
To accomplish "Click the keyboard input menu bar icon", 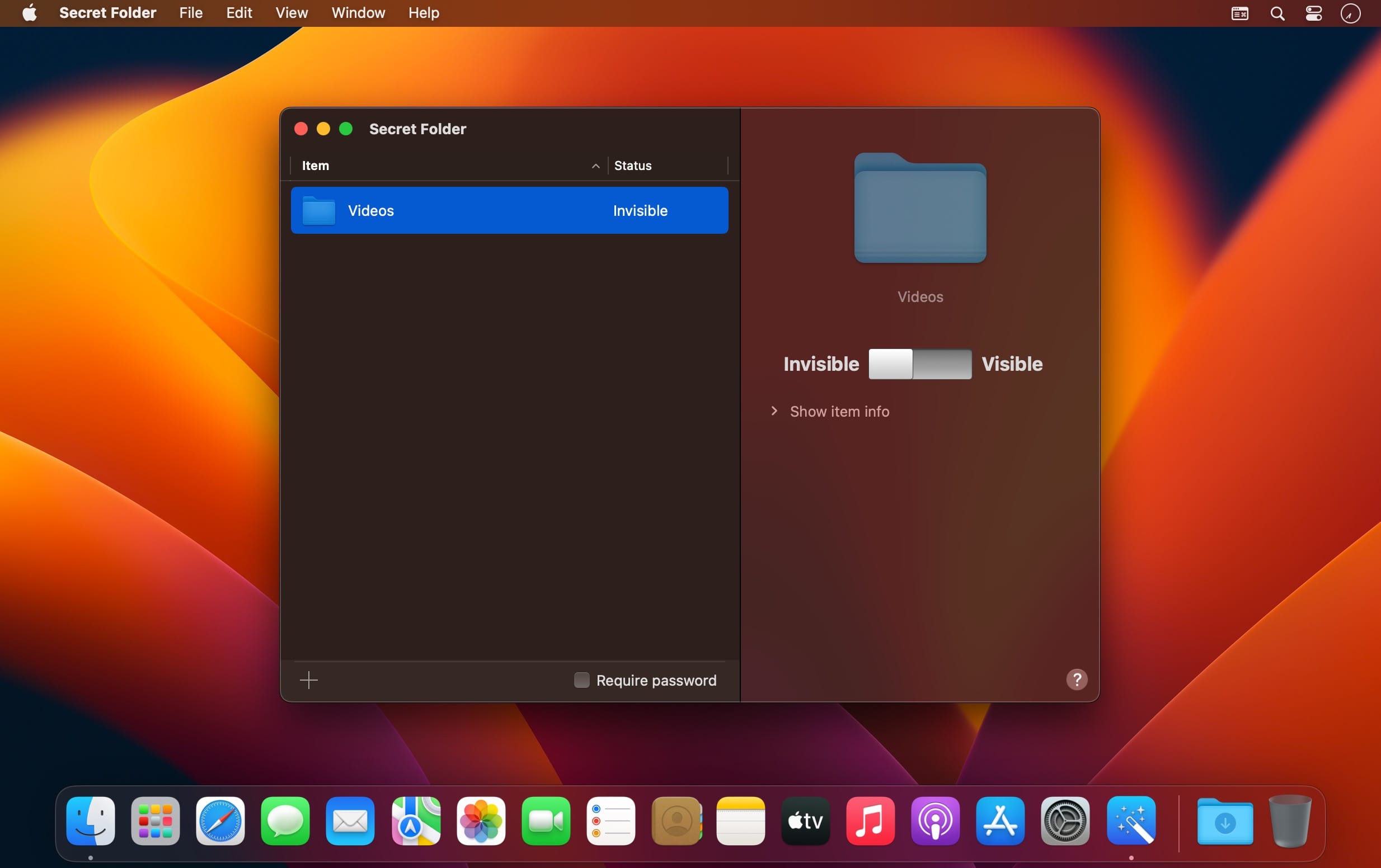I will 1239,13.
